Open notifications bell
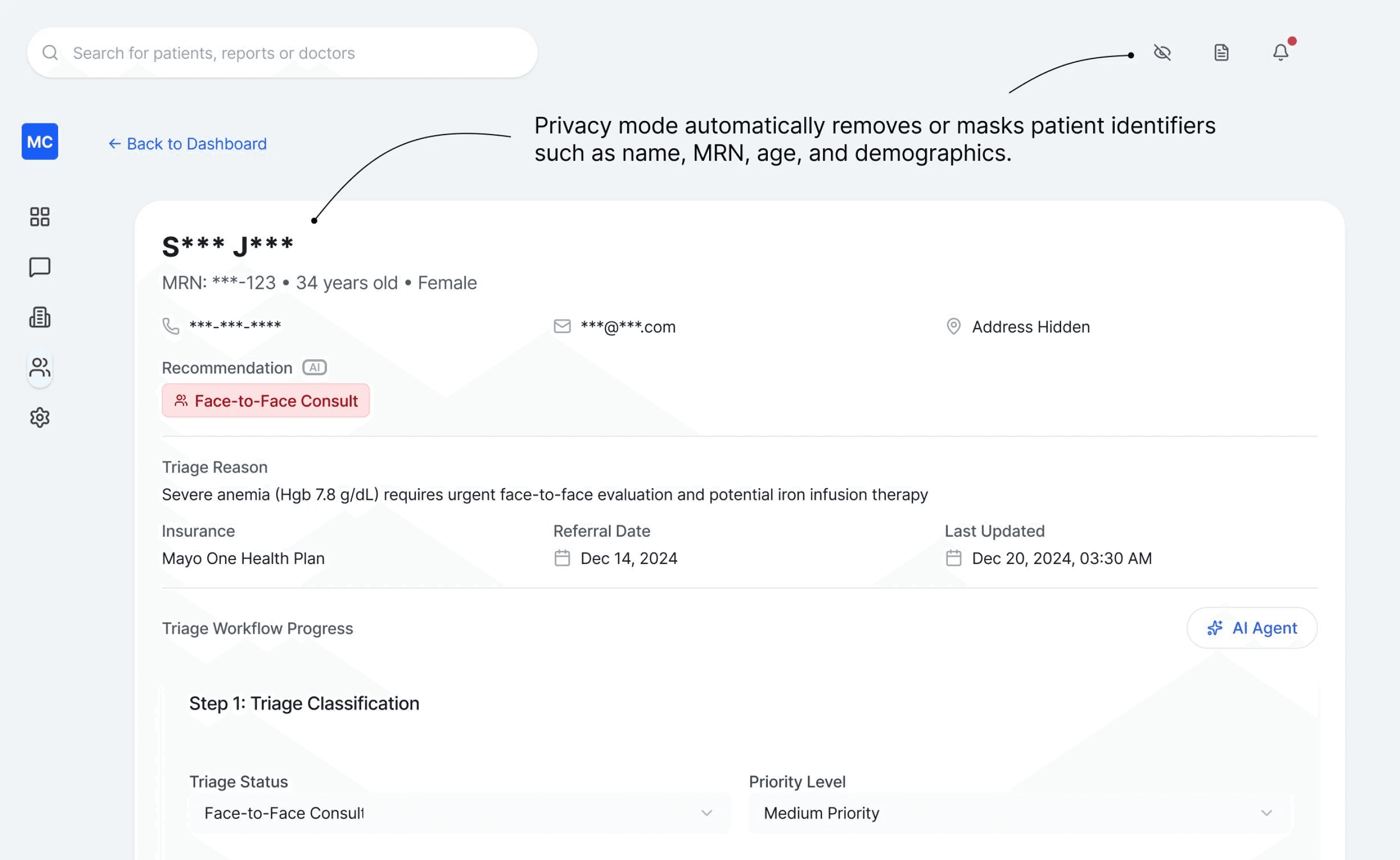Image resolution: width=1400 pixels, height=860 pixels. click(1280, 53)
